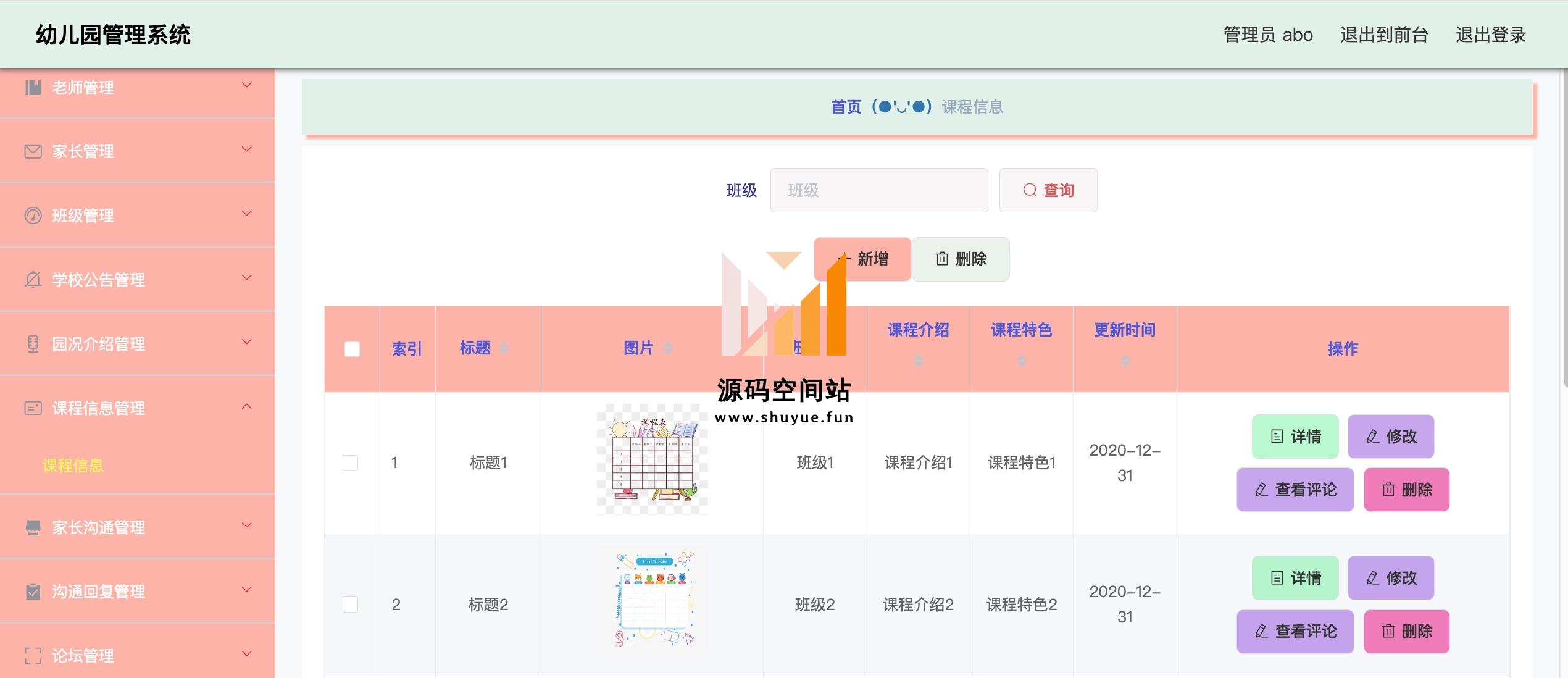Toggle the select-all checkbox in table header

[x=352, y=349]
